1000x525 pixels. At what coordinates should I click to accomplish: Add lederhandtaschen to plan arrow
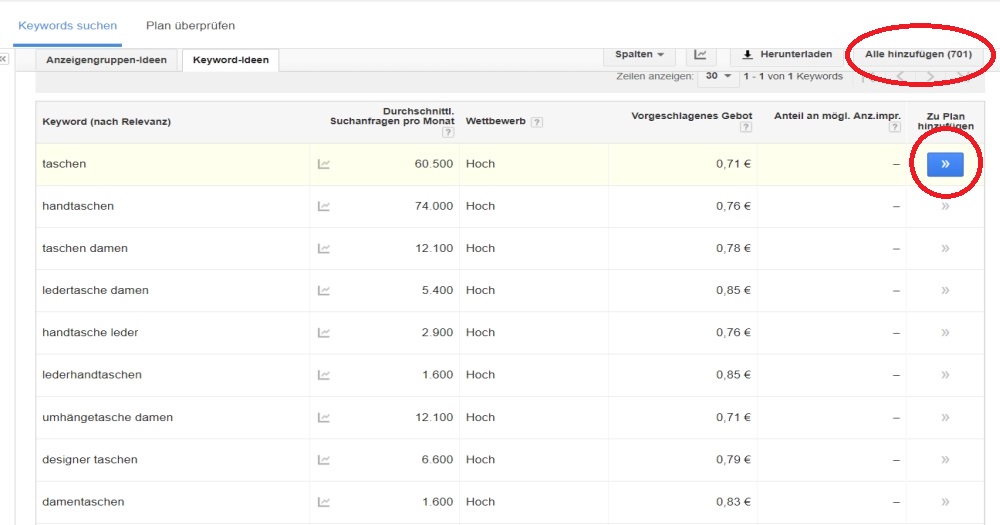(x=945, y=374)
